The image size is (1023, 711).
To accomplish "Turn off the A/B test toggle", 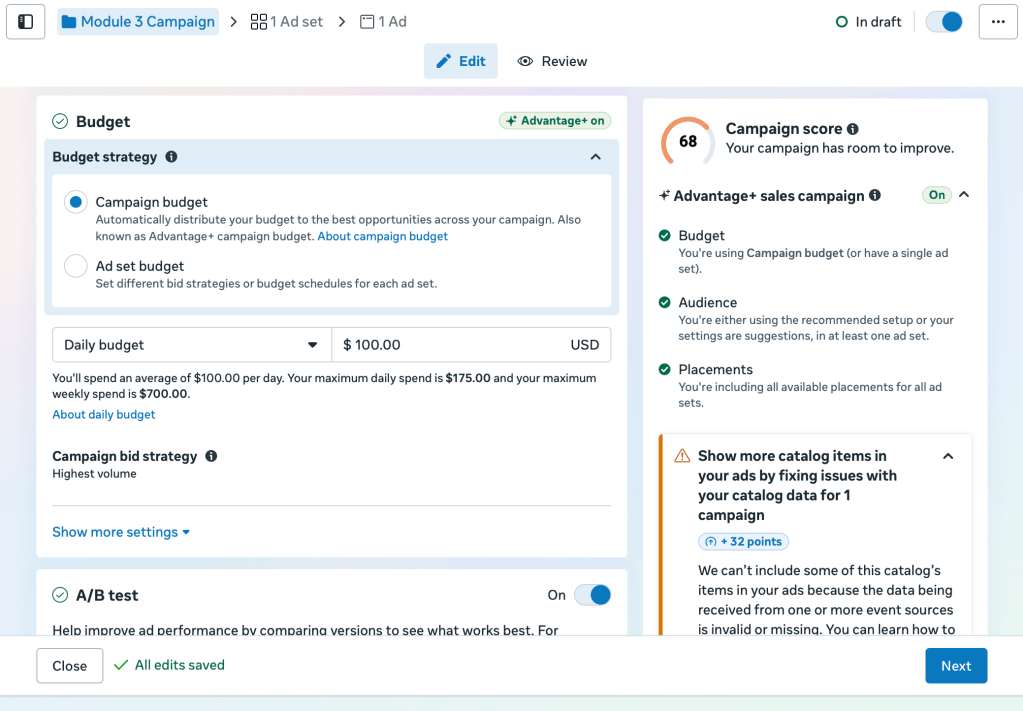I will click(592, 595).
